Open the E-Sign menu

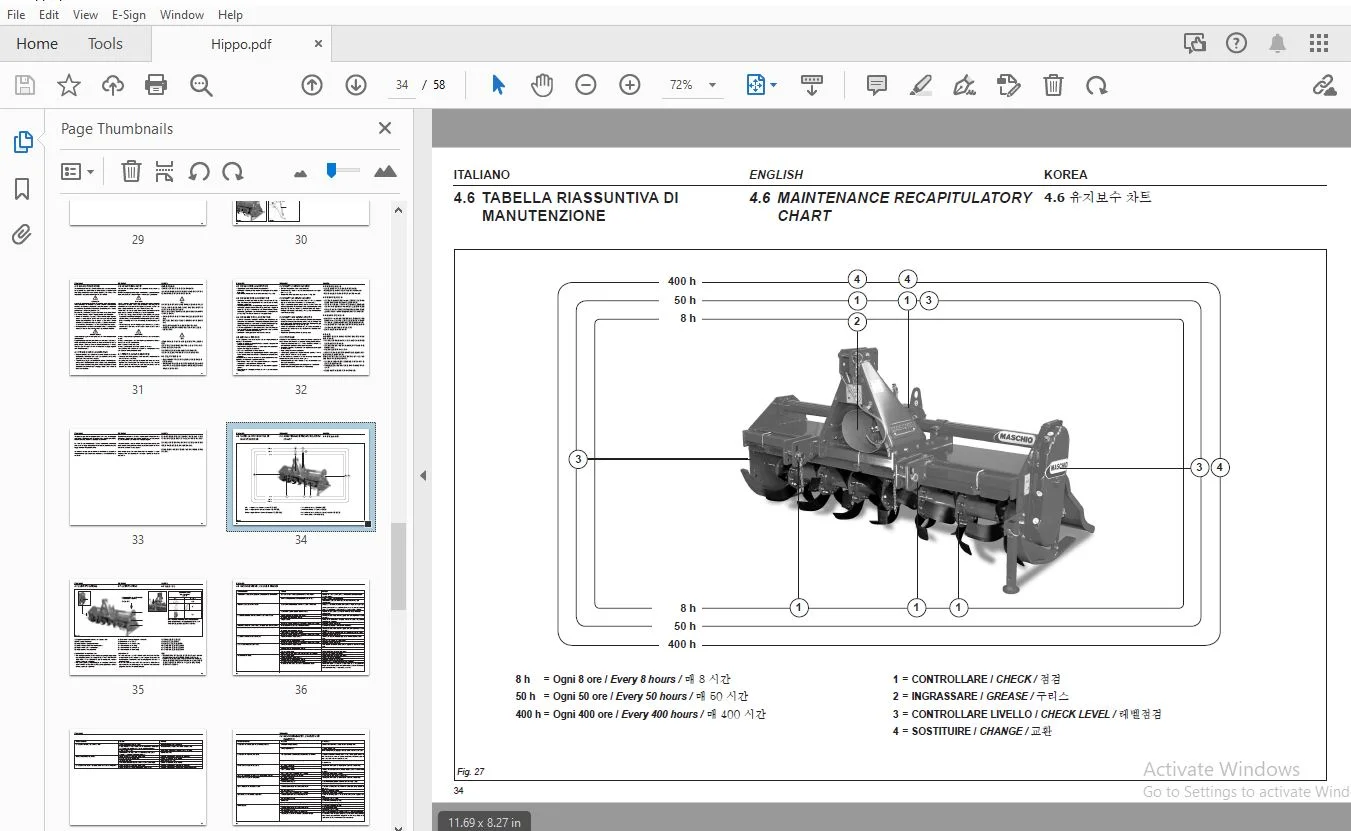click(131, 14)
